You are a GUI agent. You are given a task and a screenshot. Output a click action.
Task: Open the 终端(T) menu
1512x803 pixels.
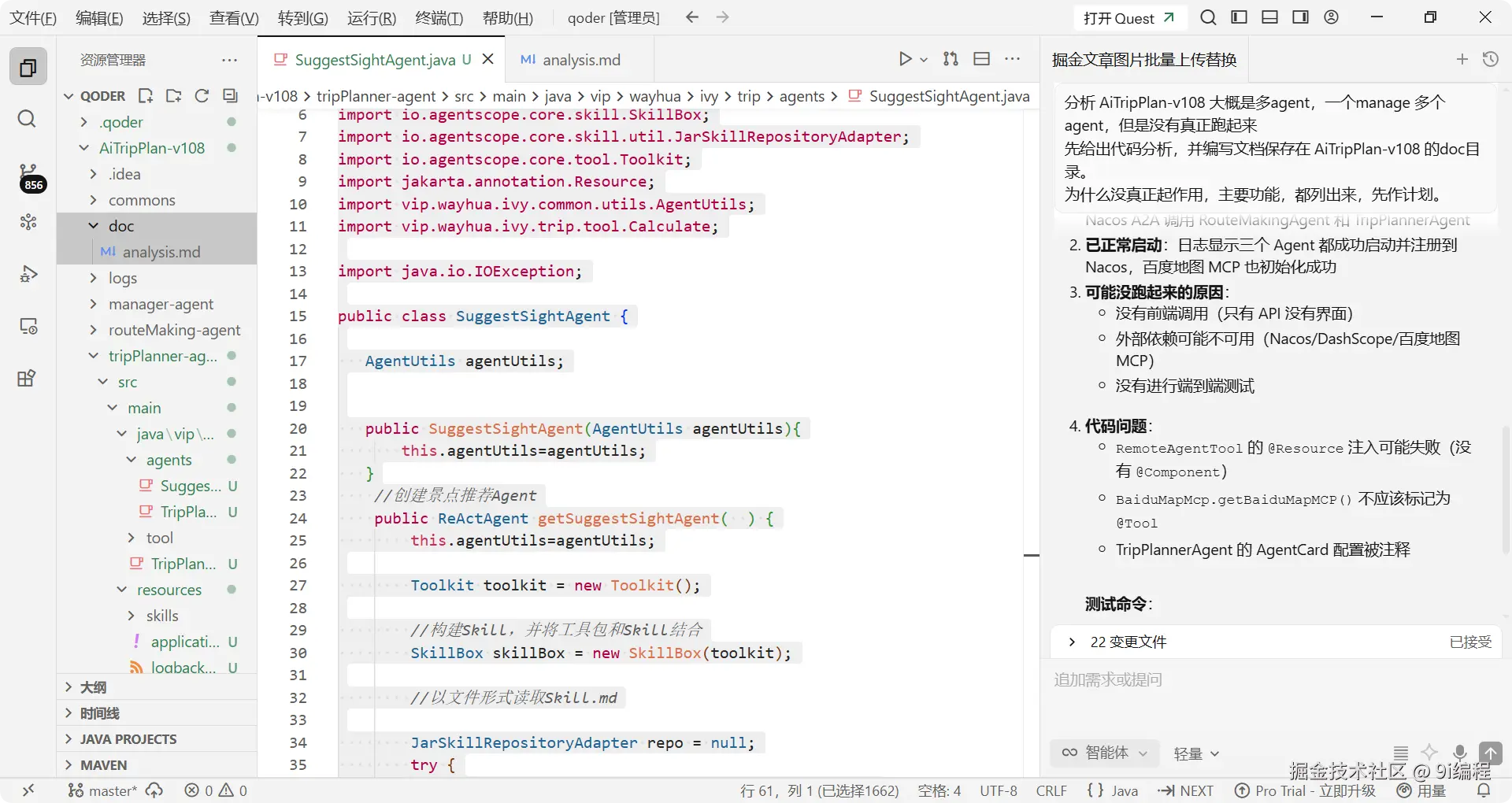tap(439, 18)
